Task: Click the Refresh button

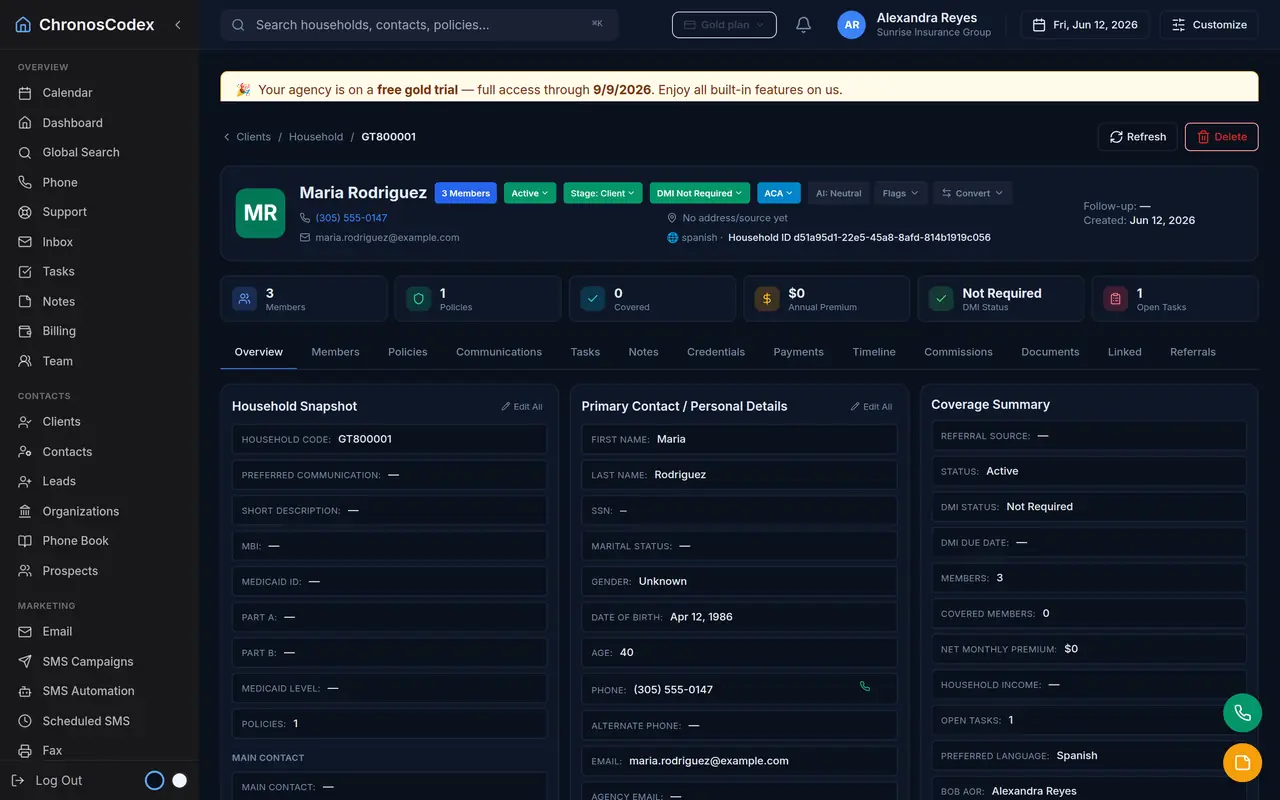Action: pyautogui.click(x=1138, y=137)
